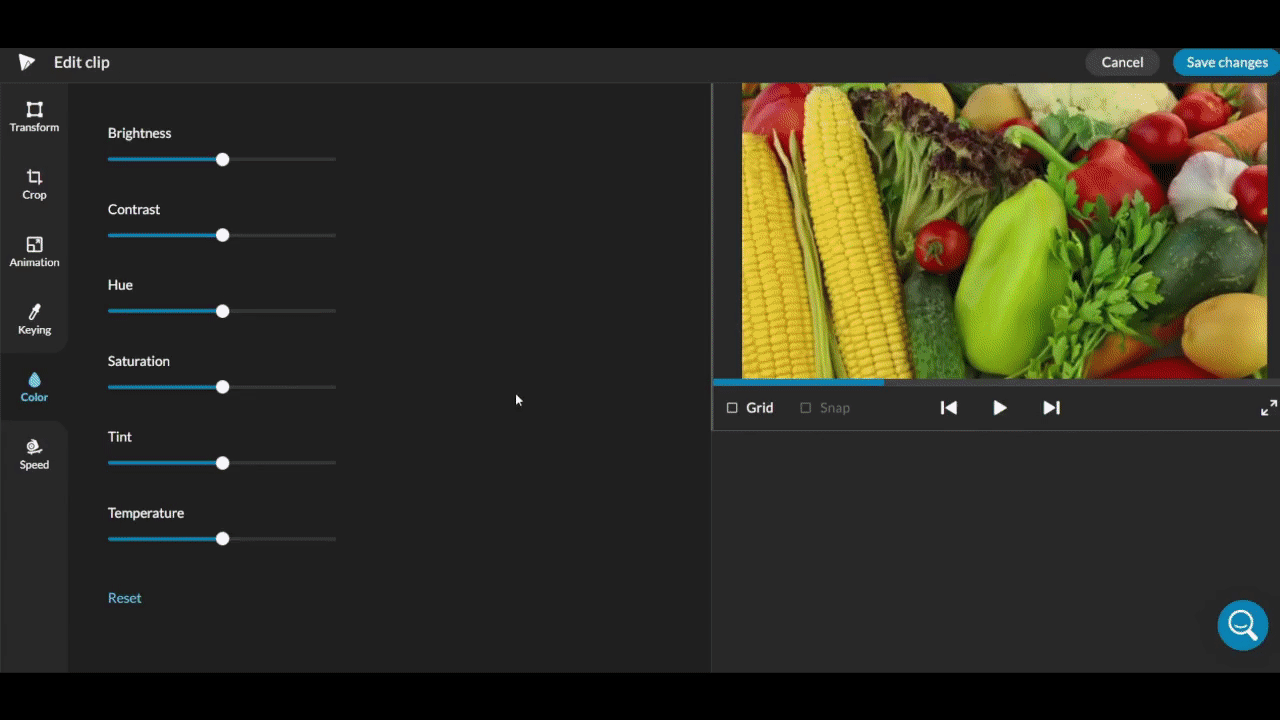
Task: Open the search help bubble
Action: click(1243, 625)
